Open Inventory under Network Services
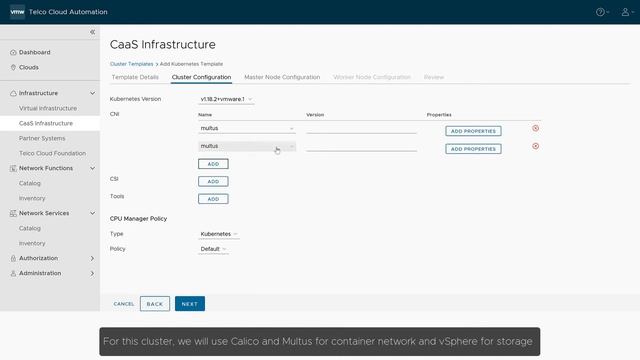Image resolution: width=640 pixels, height=360 pixels. point(32,243)
